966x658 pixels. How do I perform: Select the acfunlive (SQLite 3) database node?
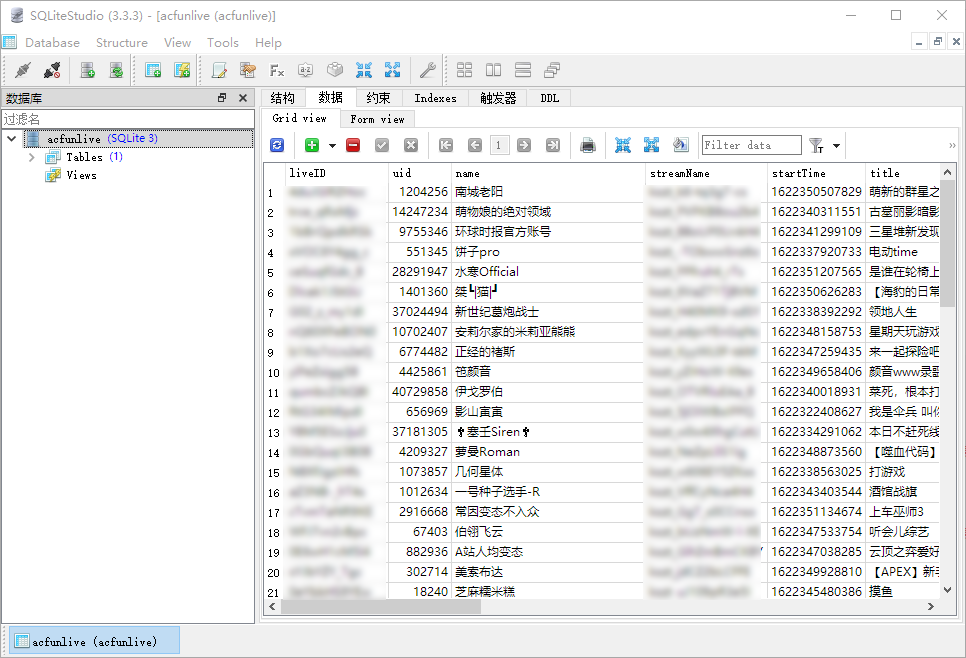coord(138,139)
